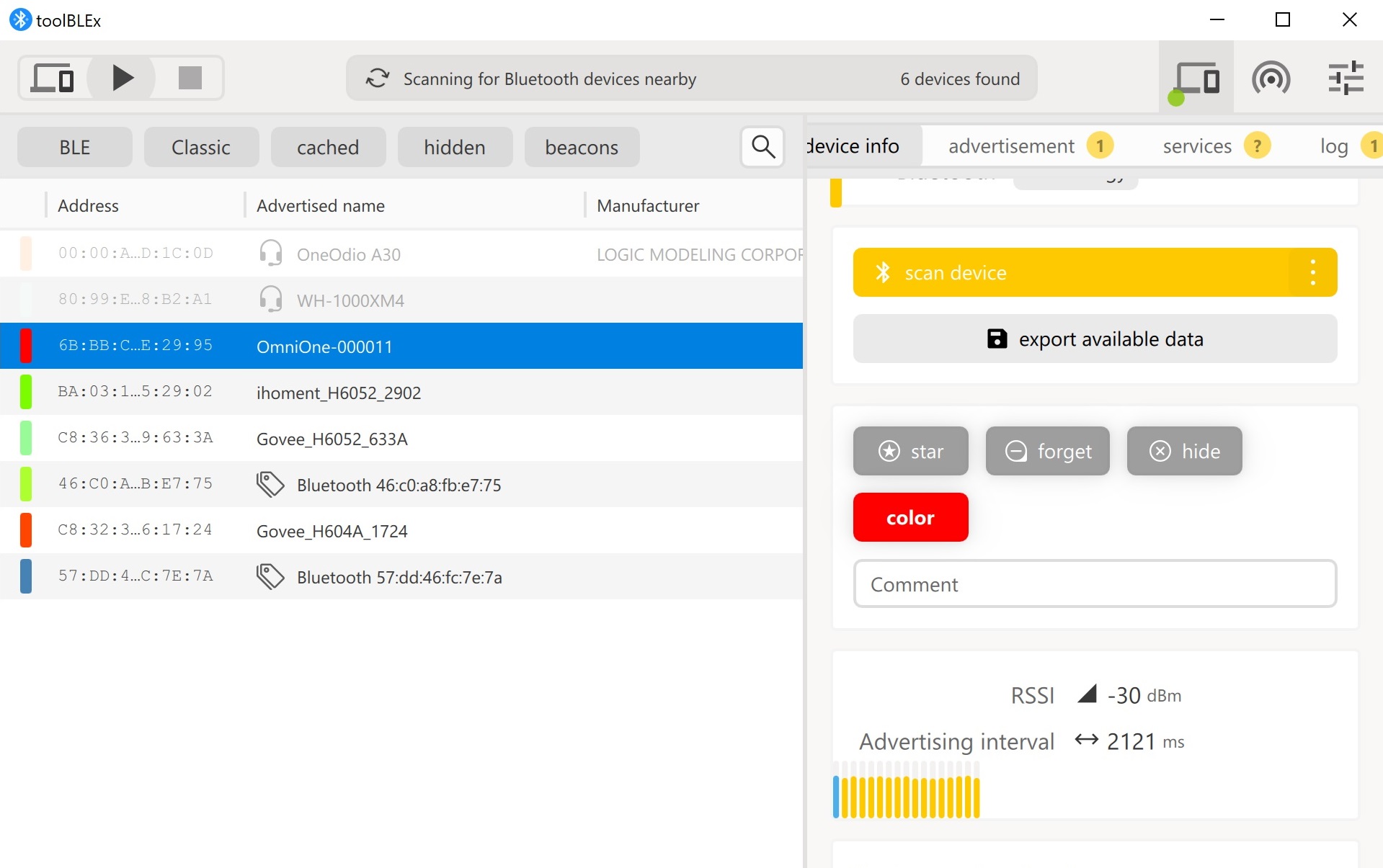Click the orange color marker of Govee_H604A_1724

26,530
